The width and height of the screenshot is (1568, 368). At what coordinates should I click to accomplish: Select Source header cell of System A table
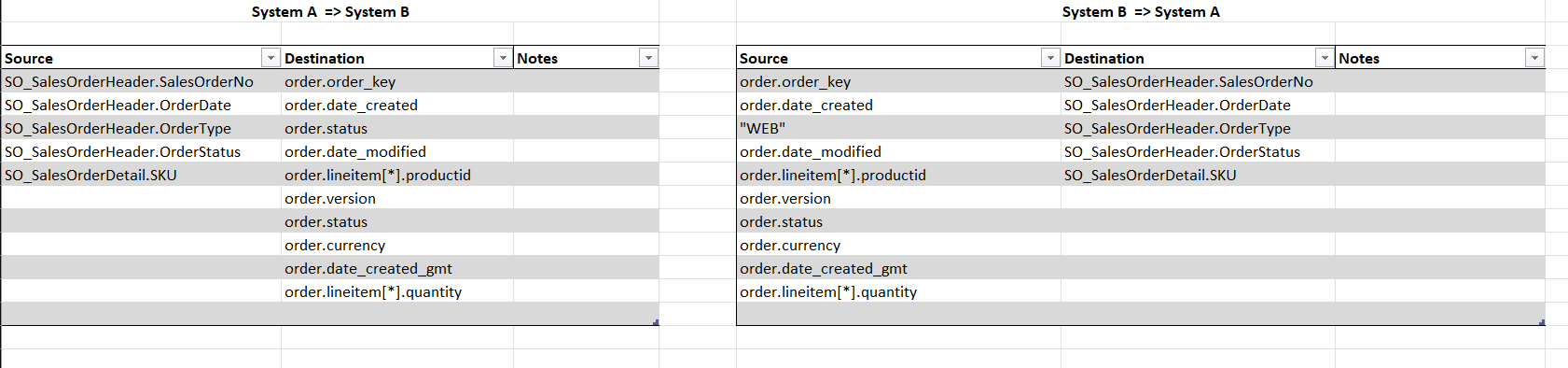[141, 58]
